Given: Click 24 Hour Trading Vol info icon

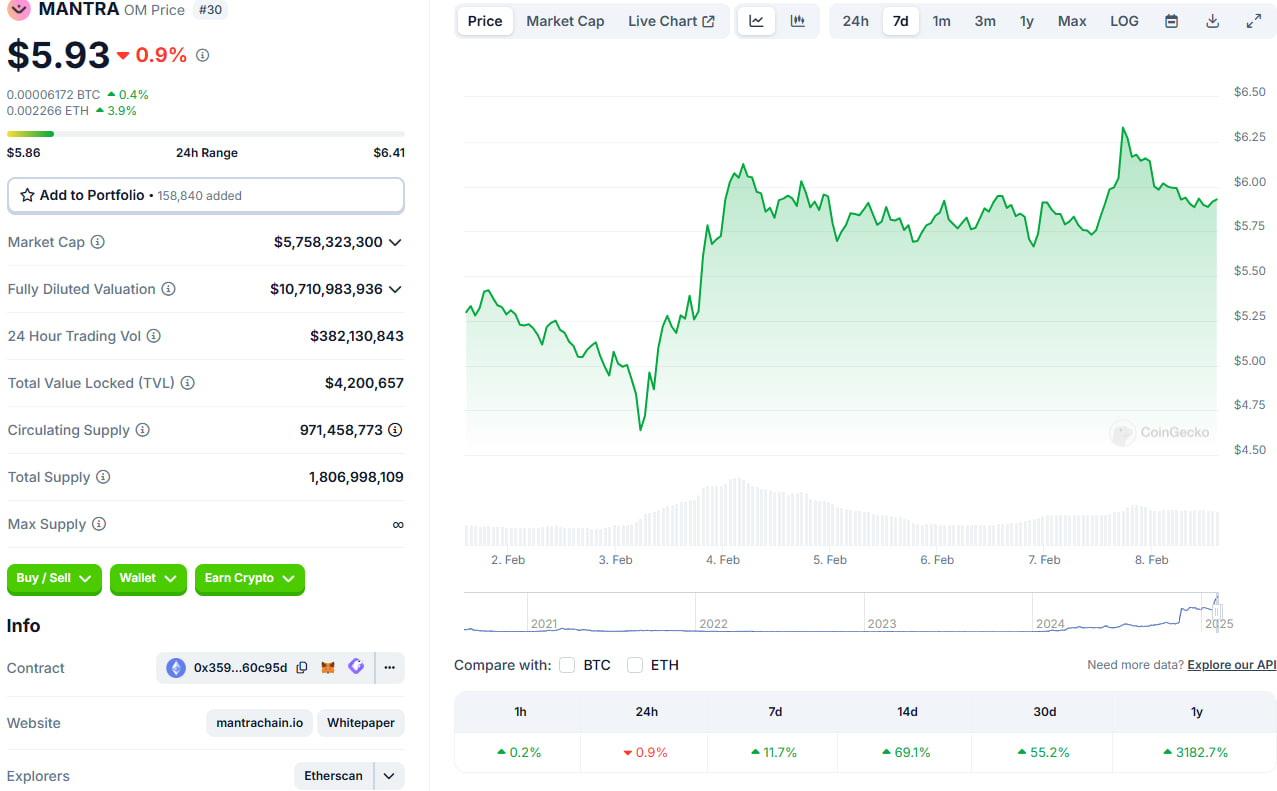Looking at the screenshot, I should tap(153, 336).
